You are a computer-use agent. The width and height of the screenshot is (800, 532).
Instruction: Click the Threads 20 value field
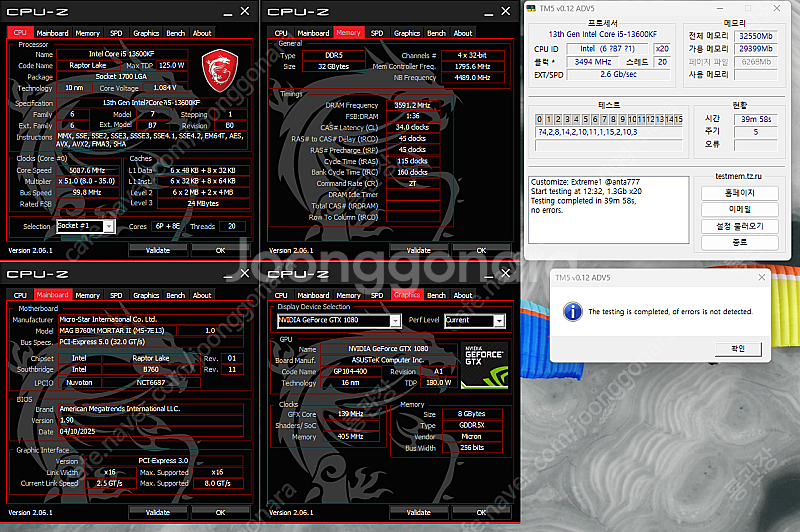(x=232, y=226)
